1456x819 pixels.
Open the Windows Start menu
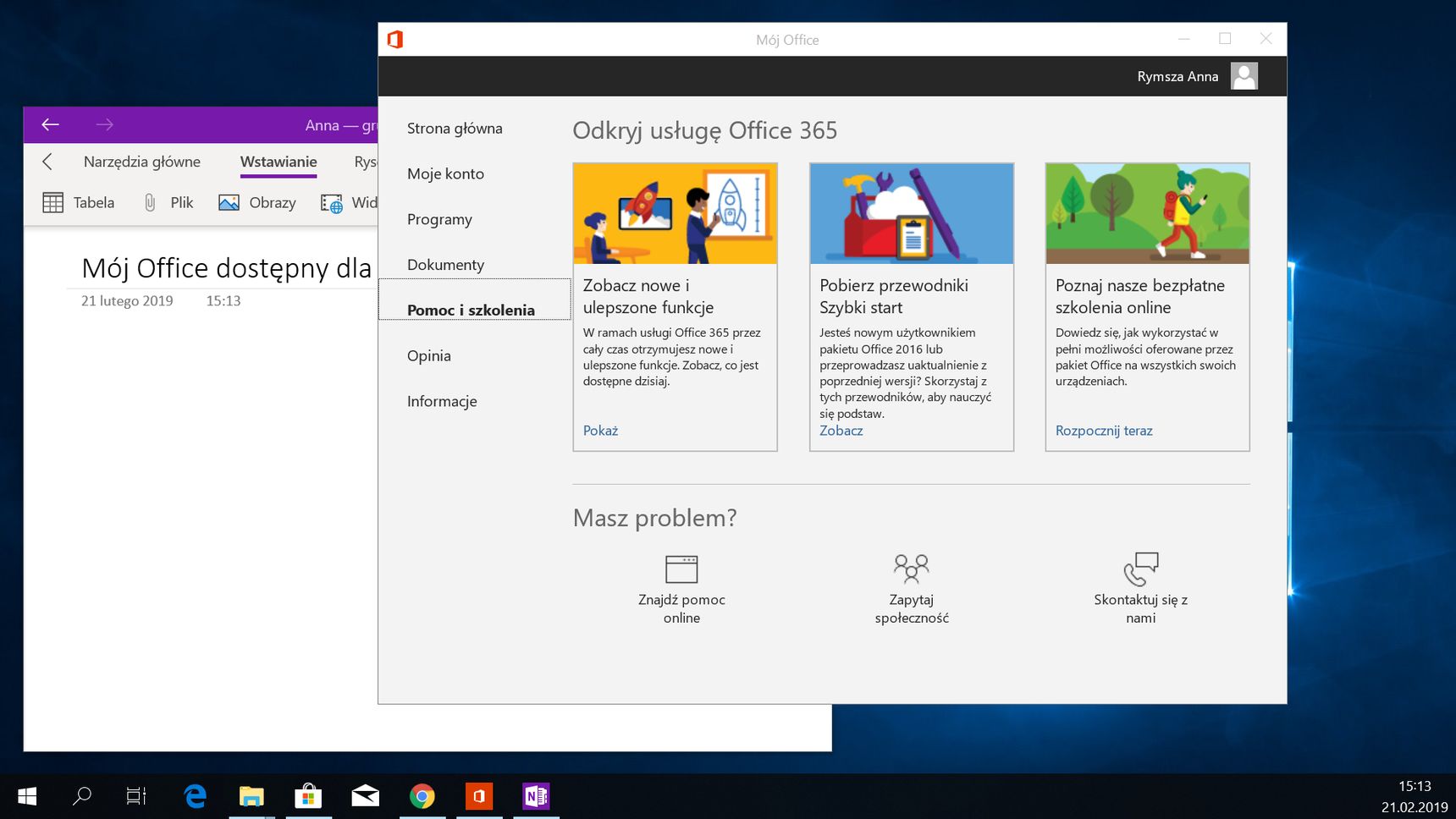point(27,796)
